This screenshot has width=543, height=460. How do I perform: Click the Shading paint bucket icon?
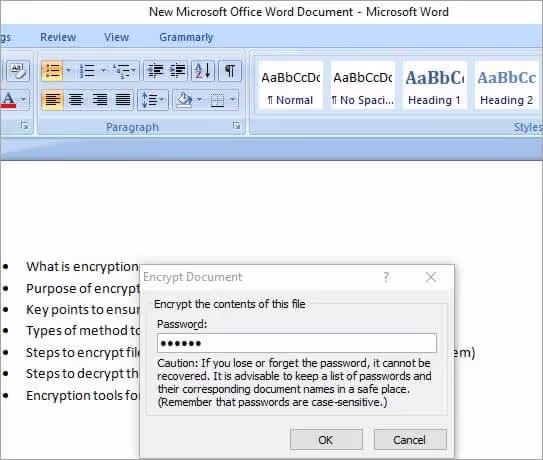tap(184, 100)
